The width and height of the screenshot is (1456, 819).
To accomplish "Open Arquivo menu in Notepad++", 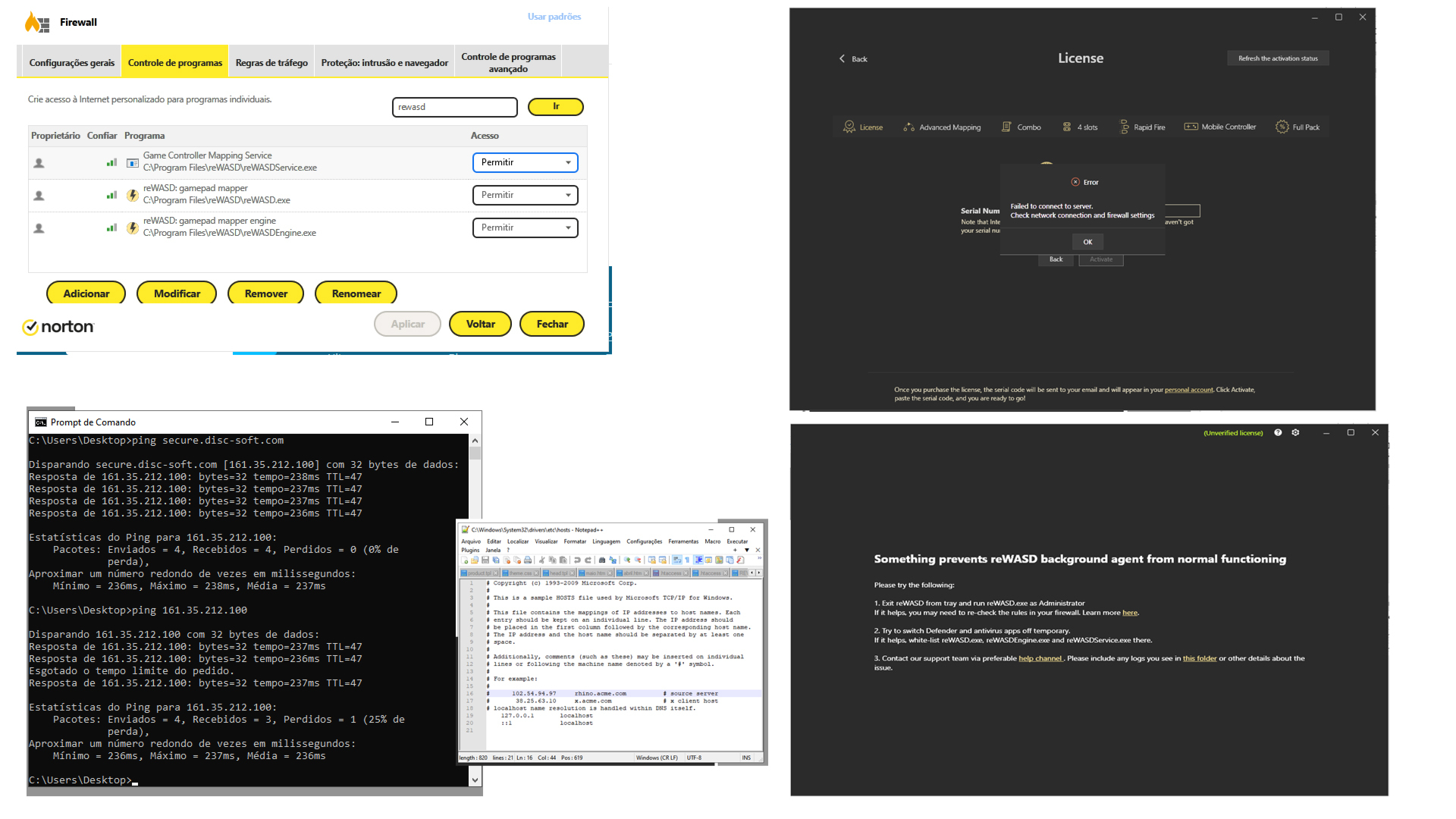I will (471, 541).
